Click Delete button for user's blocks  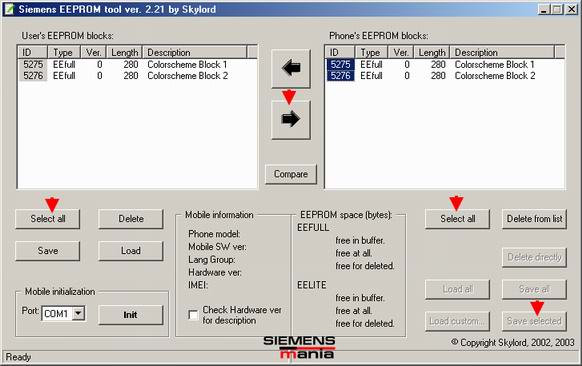click(x=131, y=219)
